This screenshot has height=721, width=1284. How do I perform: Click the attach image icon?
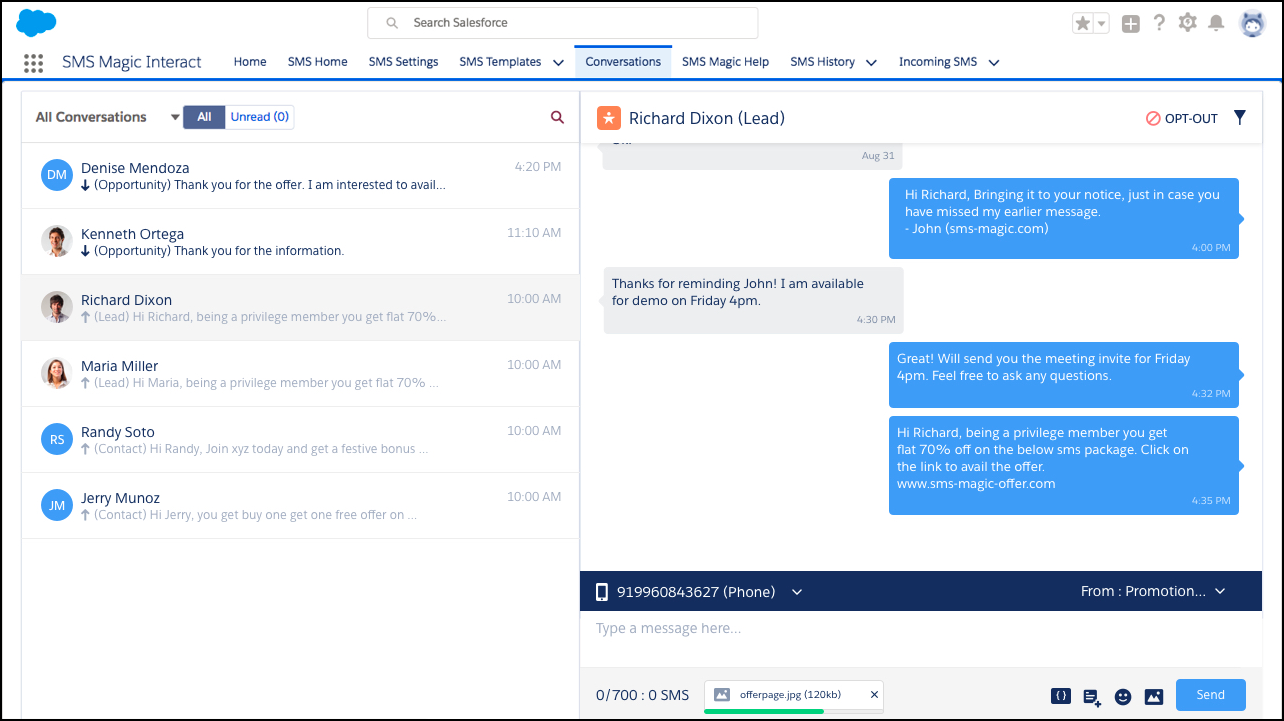(1153, 697)
